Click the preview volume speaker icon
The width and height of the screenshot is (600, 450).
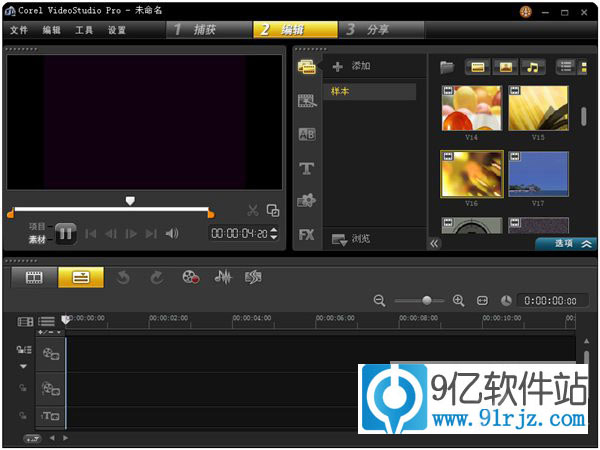click(x=172, y=233)
